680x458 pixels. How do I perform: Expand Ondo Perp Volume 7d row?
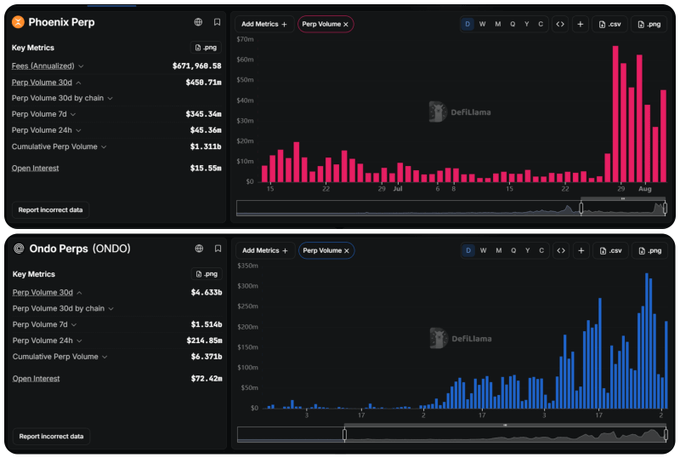74,325
